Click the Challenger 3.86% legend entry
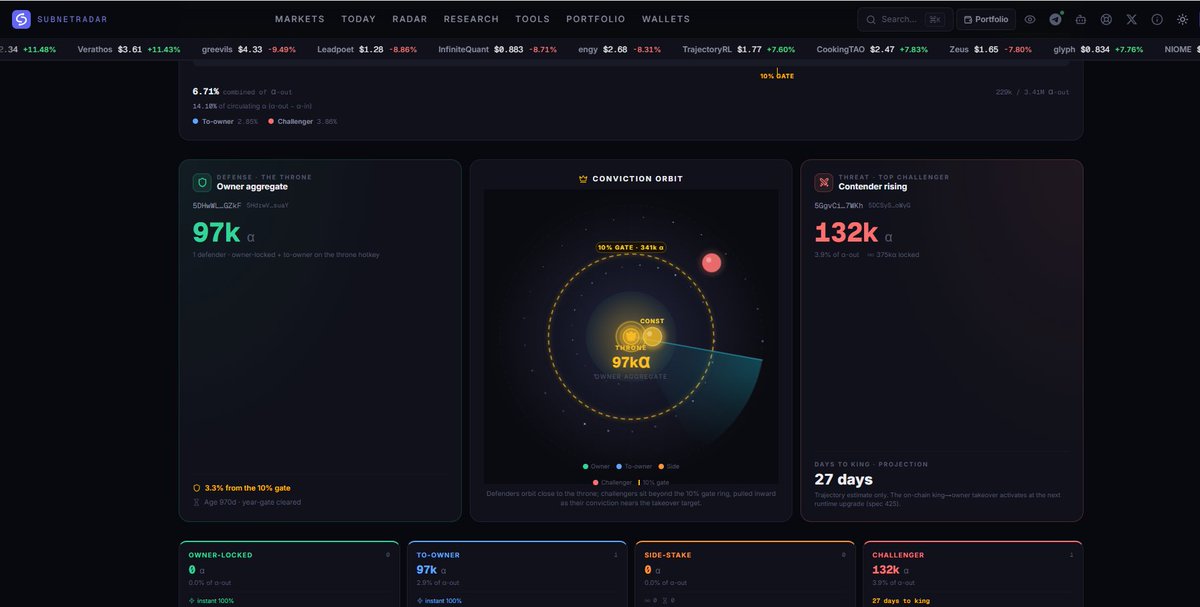This screenshot has width=1200, height=607. (x=302, y=121)
